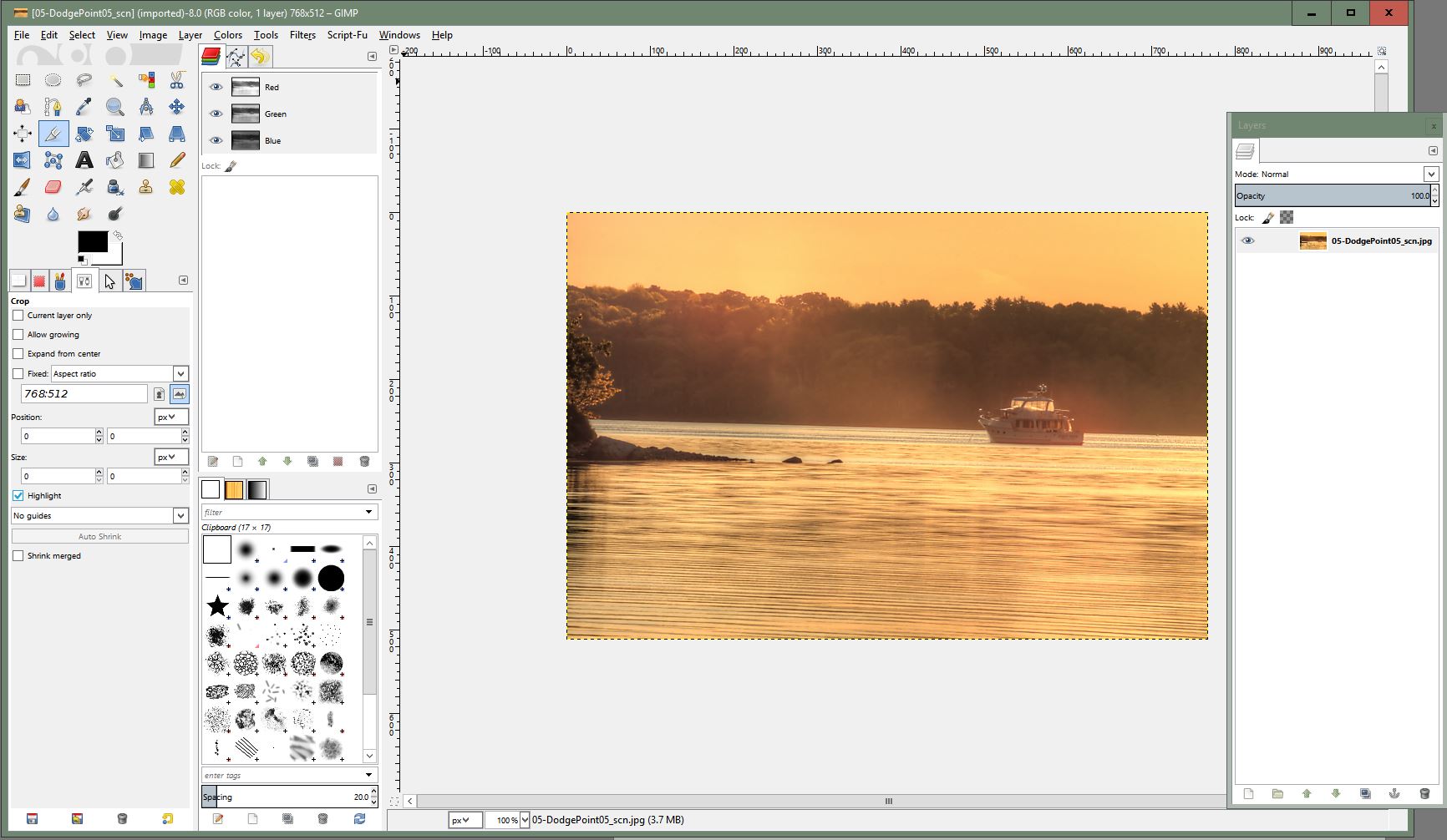This screenshot has width=1447, height=840.
Task: Select the Text tool
Action: coord(84,160)
